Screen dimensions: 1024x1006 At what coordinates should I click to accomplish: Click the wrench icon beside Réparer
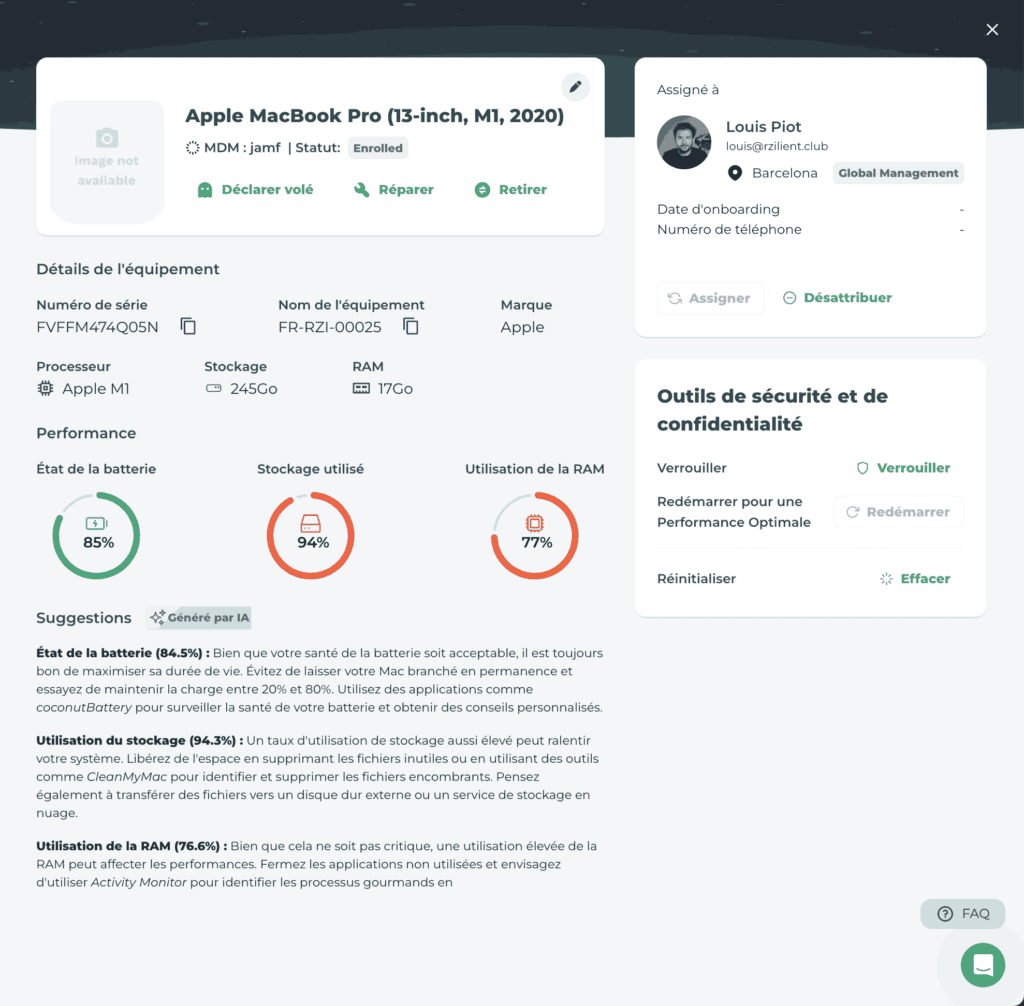(362, 190)
